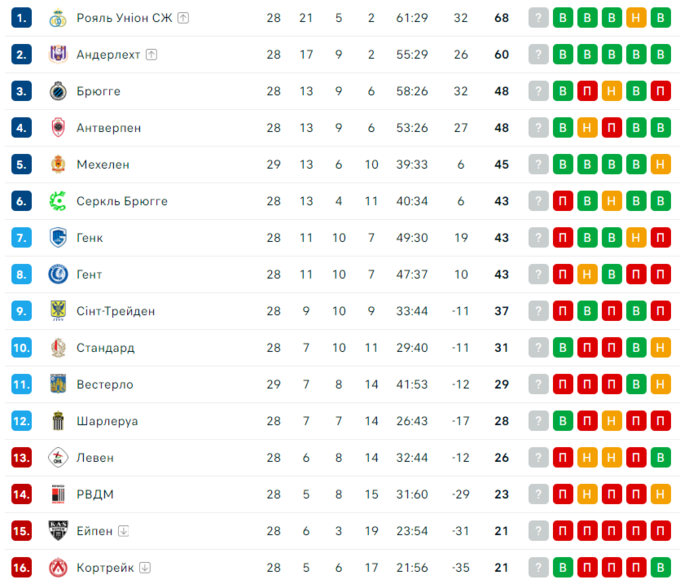Click the grey question-mark box for Левен
Viewport: 680px width, 584px height.
point(539,458)
